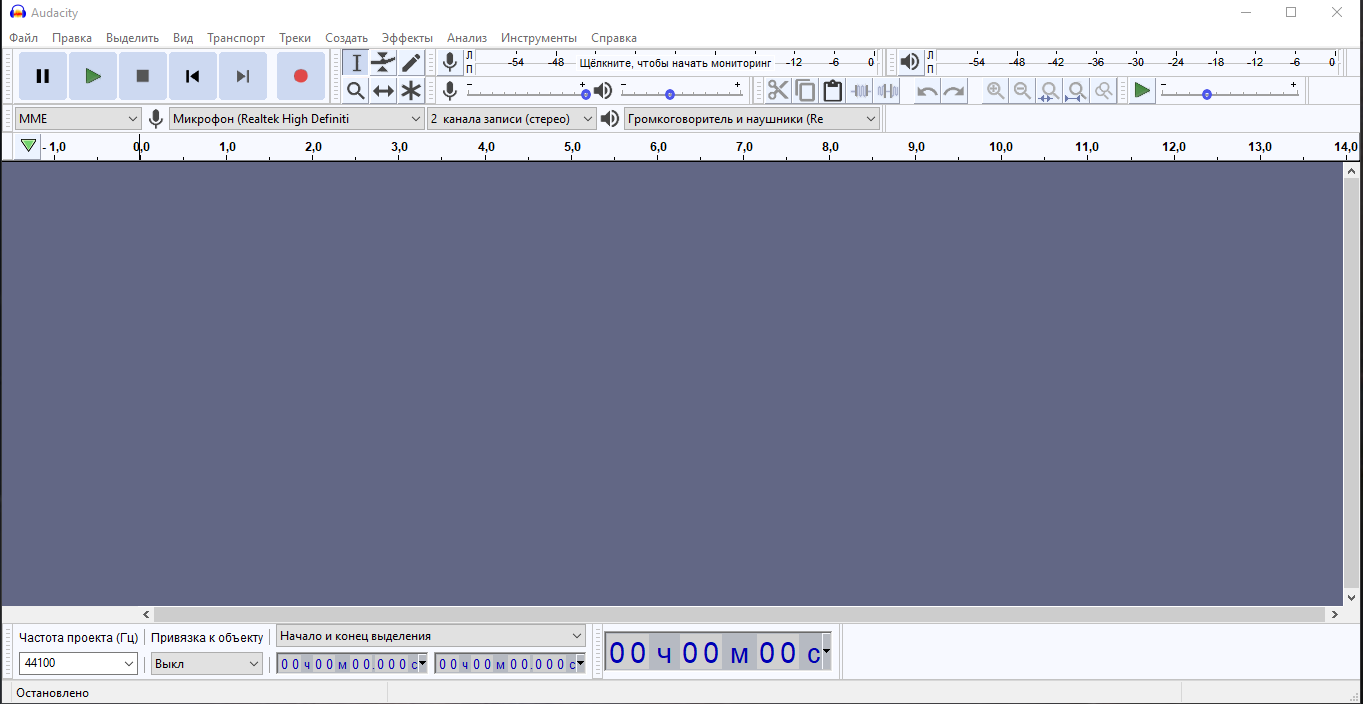Skip to start of the project
This screenshot has width=1363, height=704.
(x=193, y=76)
